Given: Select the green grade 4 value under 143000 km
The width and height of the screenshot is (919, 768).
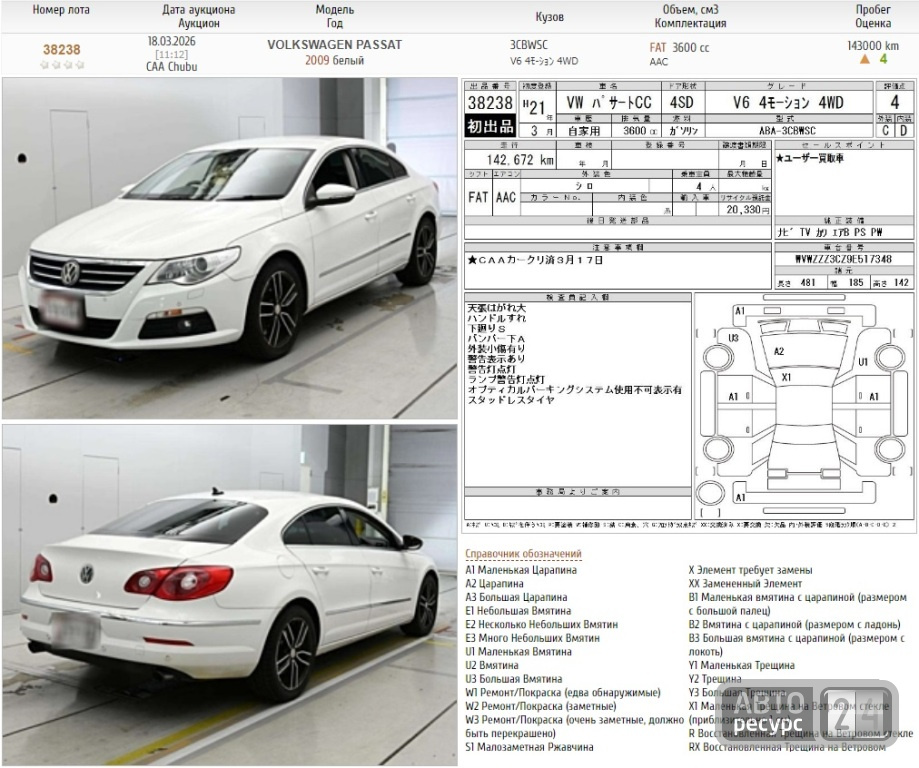Looking at the screenshot, I should coord(883,59).
